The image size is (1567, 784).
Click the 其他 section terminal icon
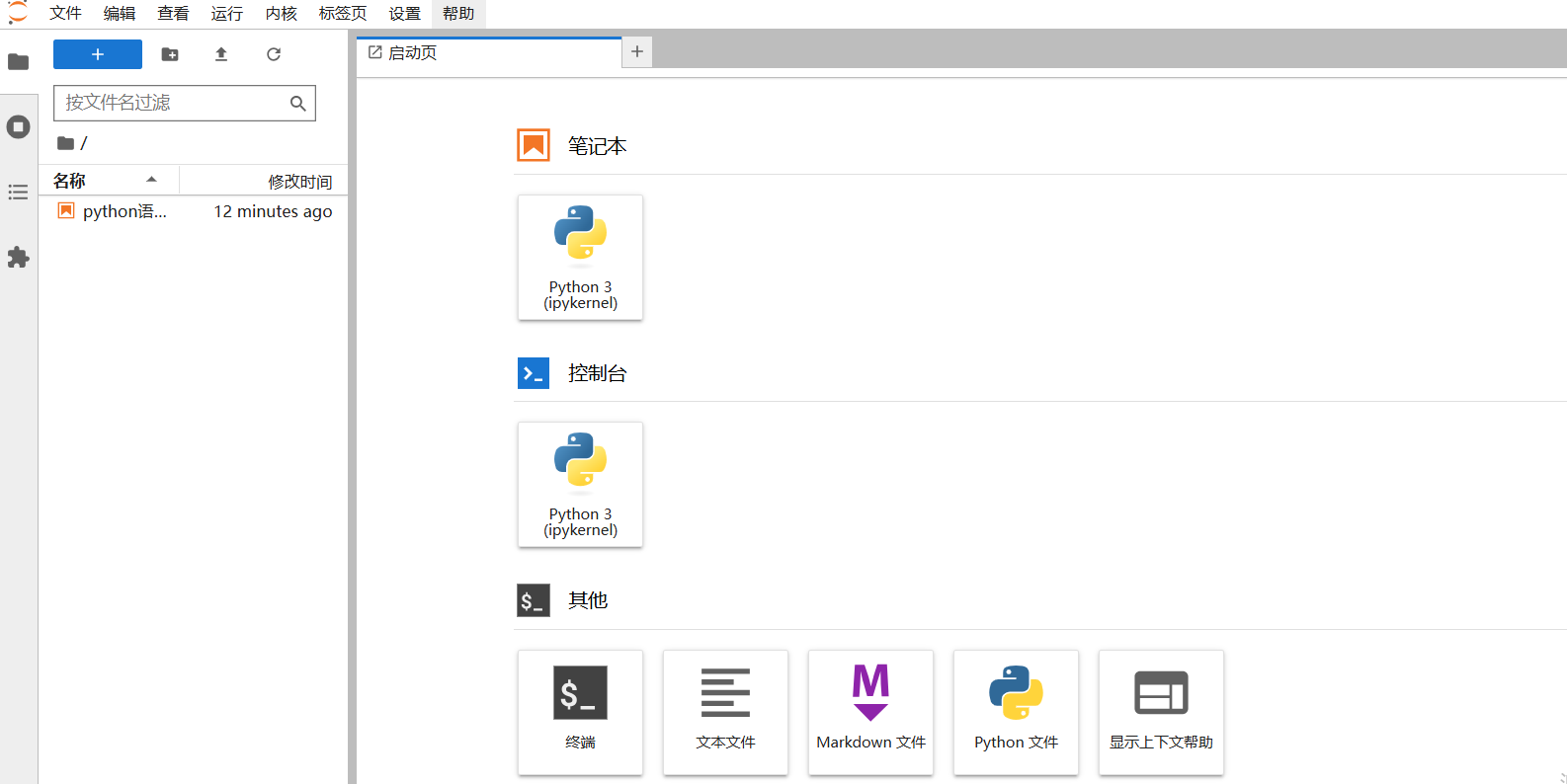click(534, 600)
